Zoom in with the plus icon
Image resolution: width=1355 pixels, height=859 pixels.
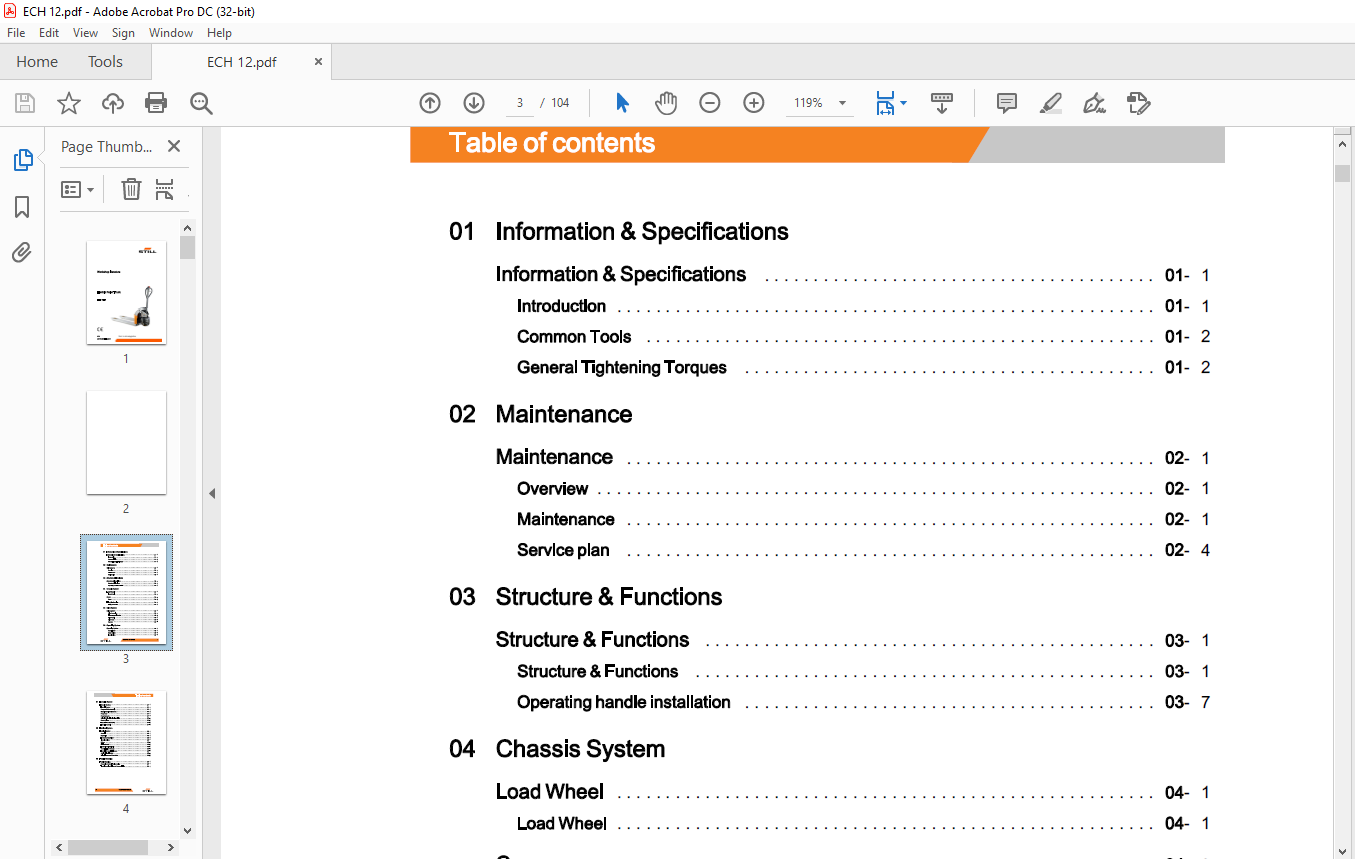tap(754, 103)
